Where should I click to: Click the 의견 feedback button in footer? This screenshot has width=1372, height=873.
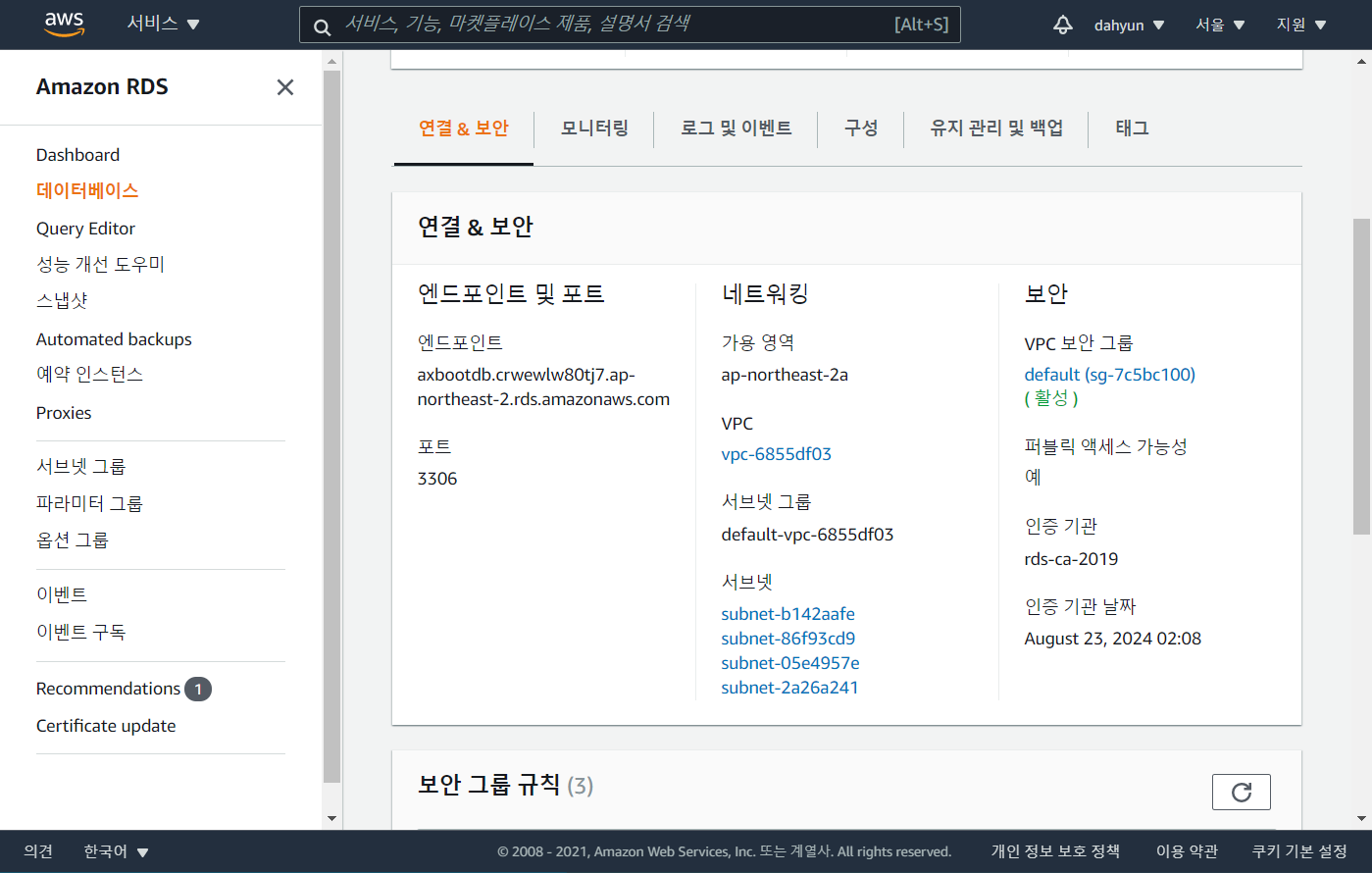[x=38, y=851]
